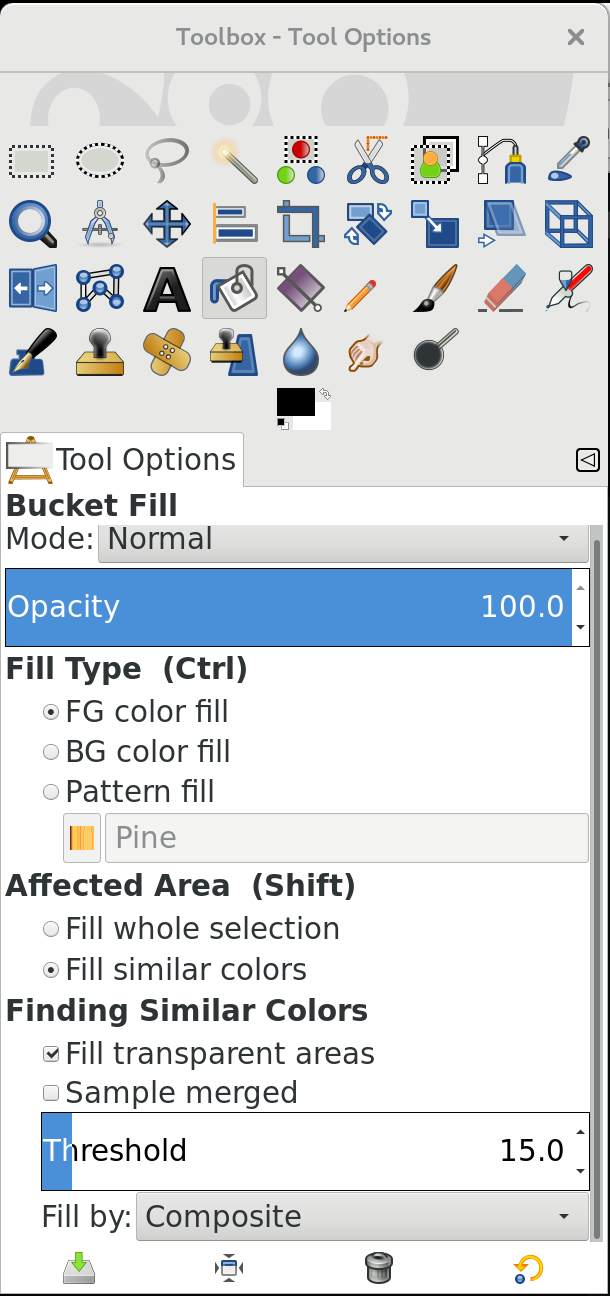
Task: Uncheck Fill transparent areas checkbox
Action: point(51,1054)
